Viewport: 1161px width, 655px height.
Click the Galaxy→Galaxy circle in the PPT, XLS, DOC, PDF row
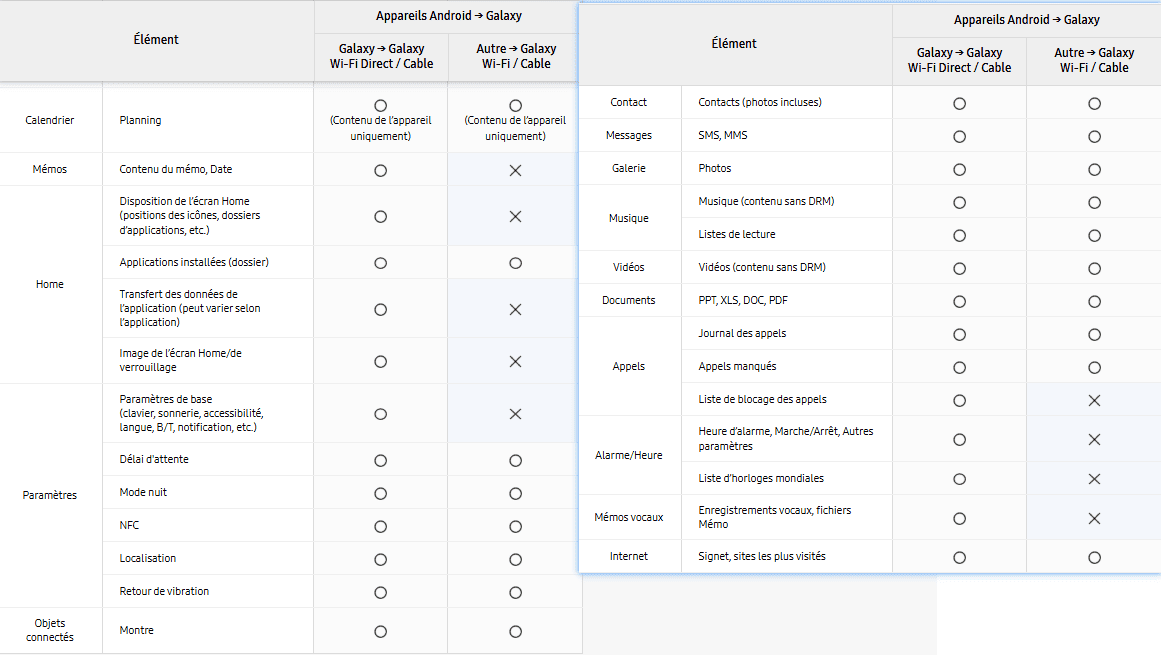coord(960,302)
